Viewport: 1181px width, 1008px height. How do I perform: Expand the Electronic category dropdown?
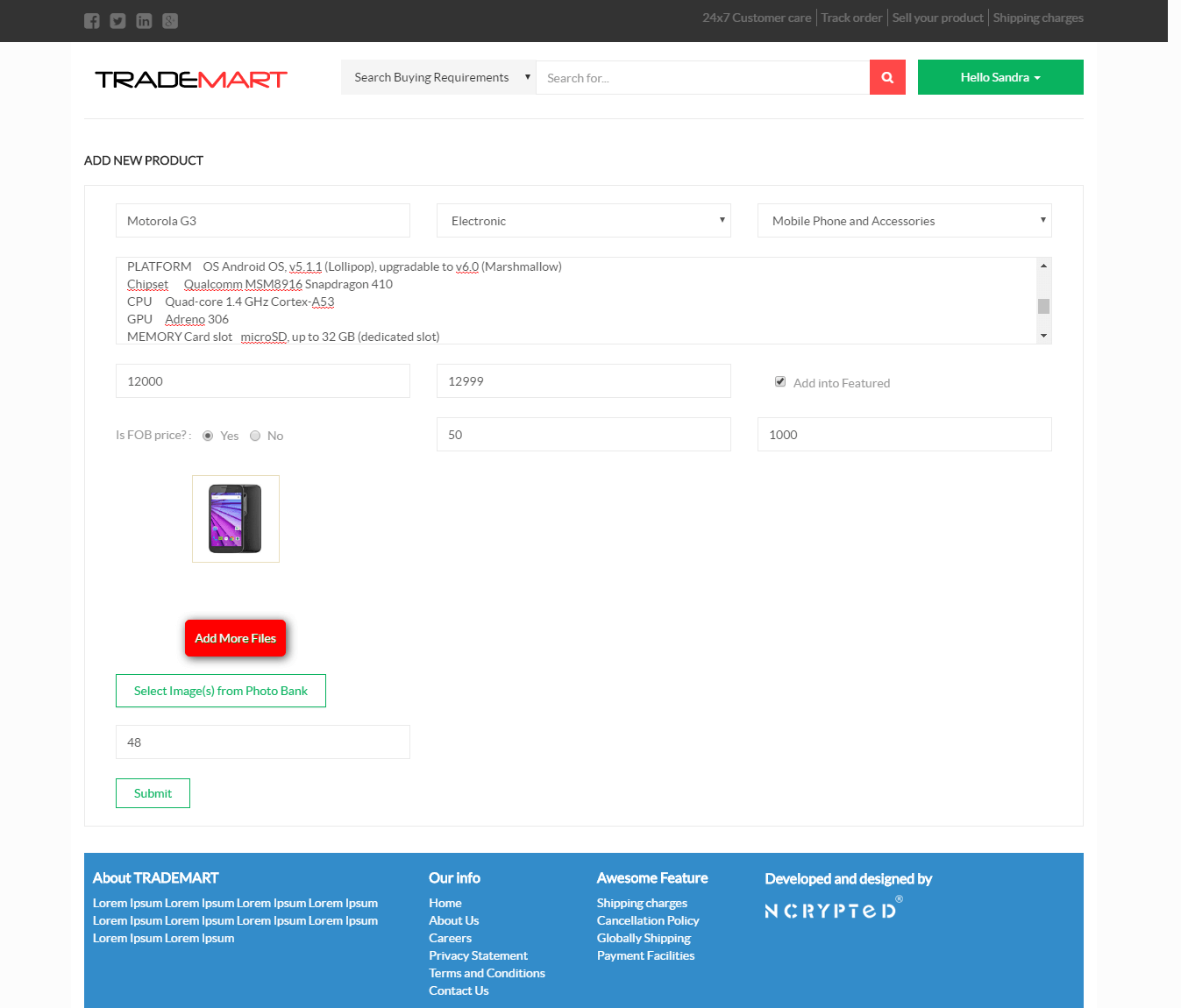click(584, 221)
